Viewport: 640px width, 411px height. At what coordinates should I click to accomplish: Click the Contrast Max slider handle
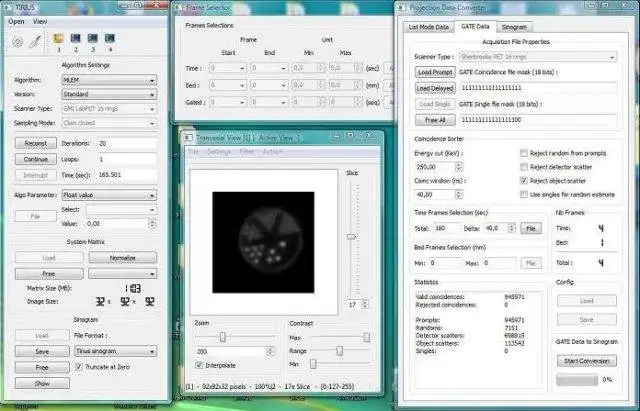367,337
